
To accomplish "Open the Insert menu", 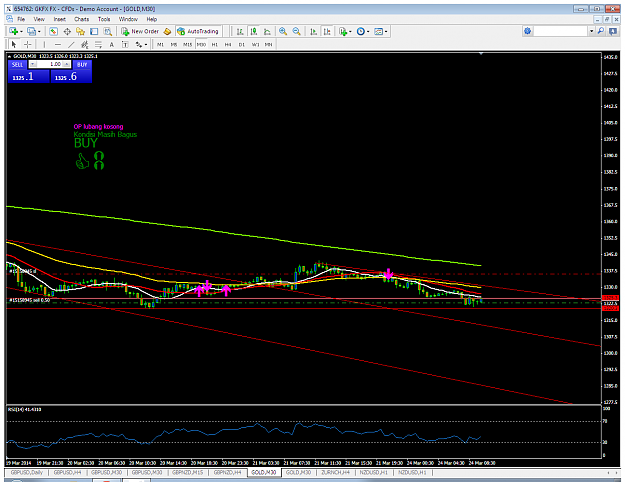I will [60, 19].
